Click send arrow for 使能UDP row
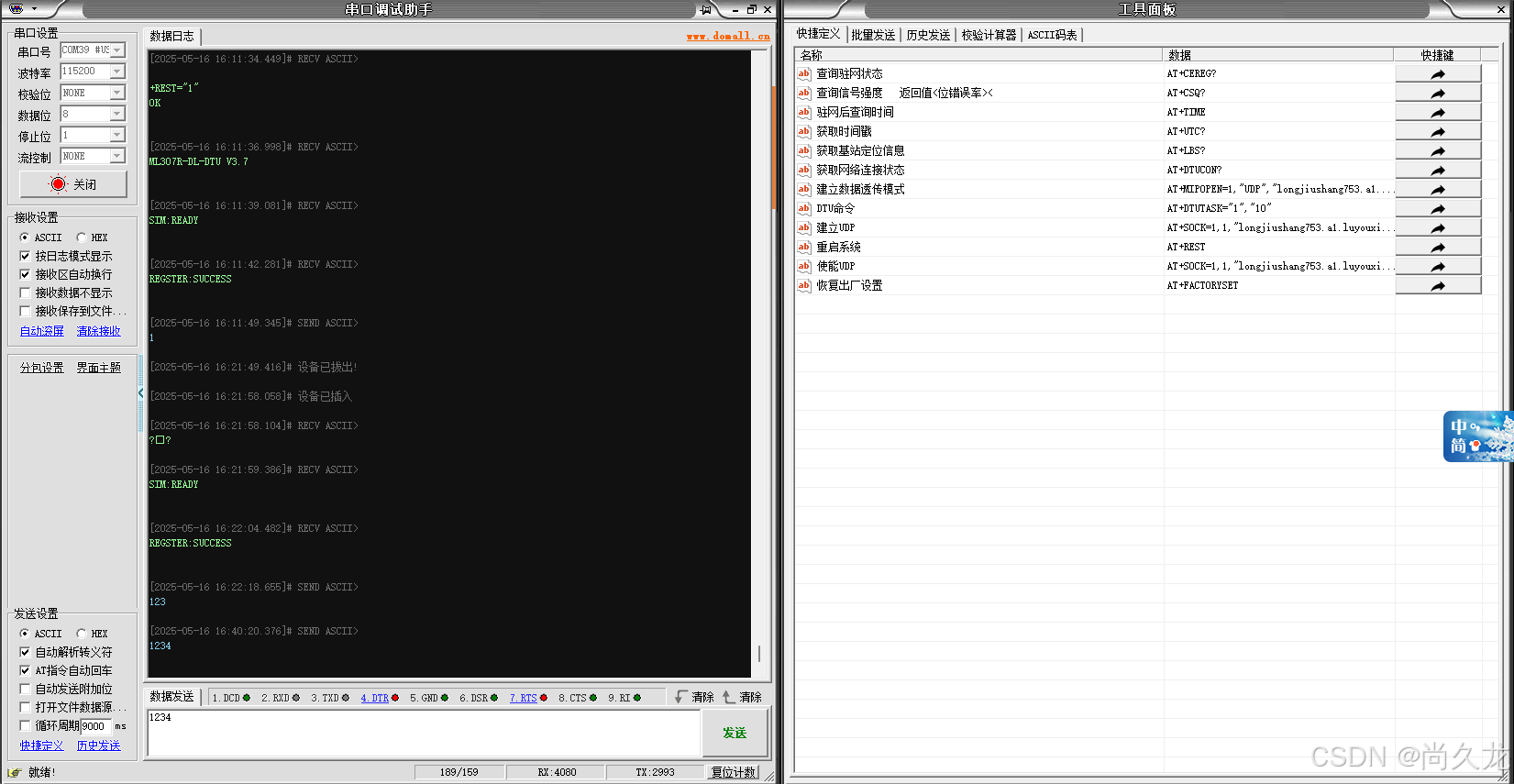The image size is (1514, 784). click(x=1438, y=266)
